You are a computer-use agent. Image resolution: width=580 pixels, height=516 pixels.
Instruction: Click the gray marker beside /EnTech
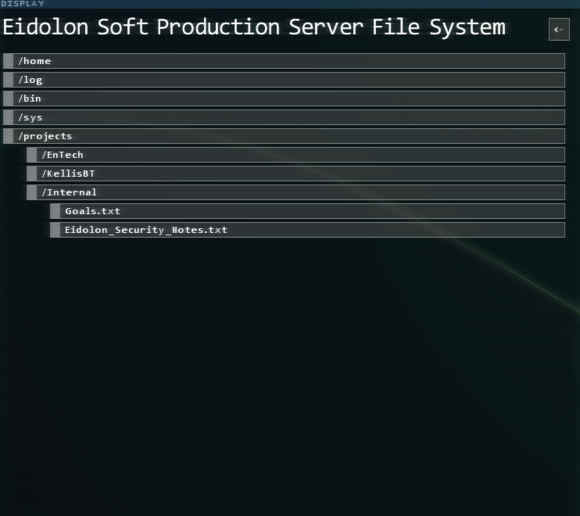[x=32, y=155]
